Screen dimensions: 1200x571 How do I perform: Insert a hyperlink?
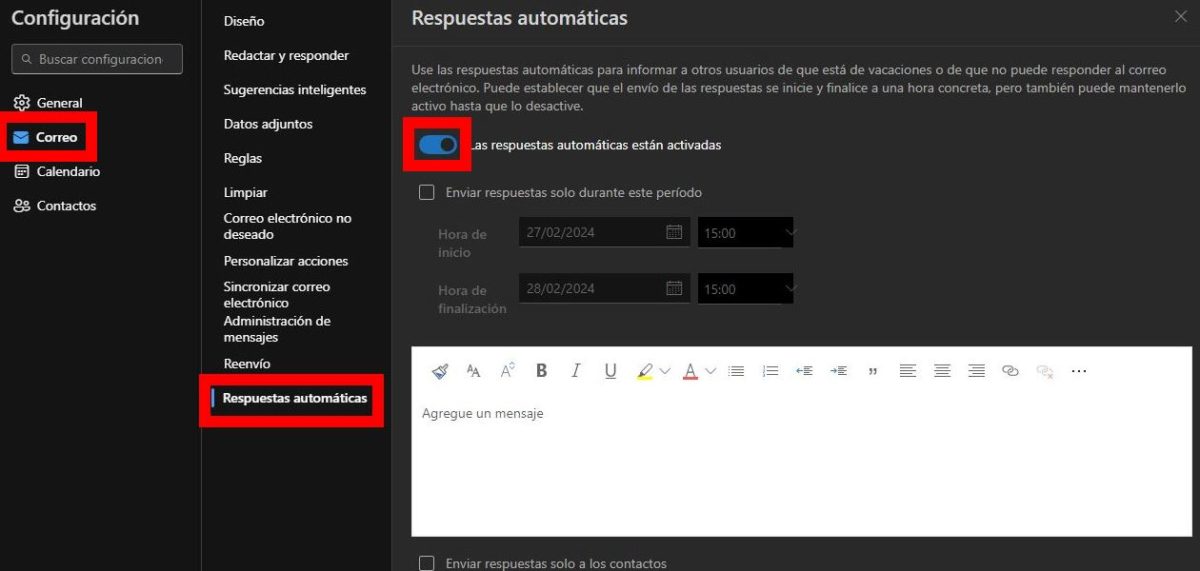click(x=1010, y=371)
